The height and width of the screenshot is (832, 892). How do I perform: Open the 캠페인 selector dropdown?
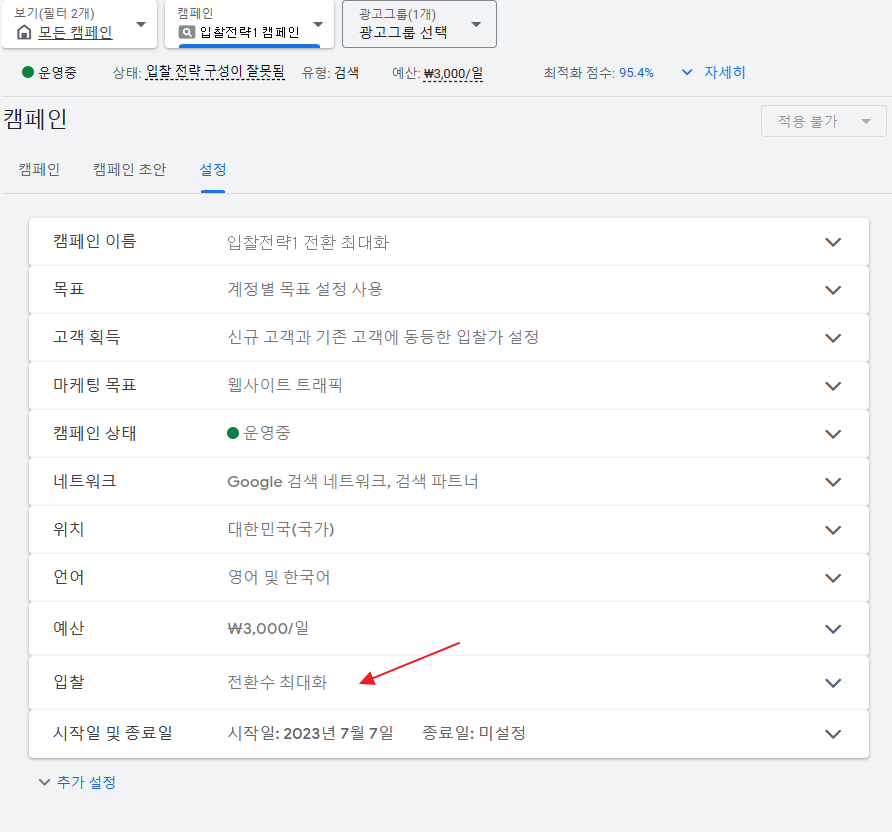[318, 24]
